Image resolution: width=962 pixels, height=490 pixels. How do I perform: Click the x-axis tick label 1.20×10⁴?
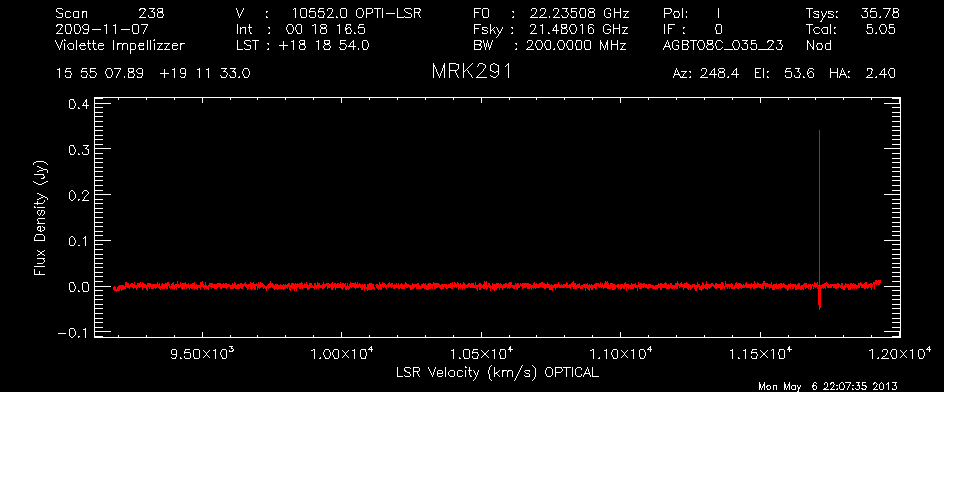coord(899,354)
